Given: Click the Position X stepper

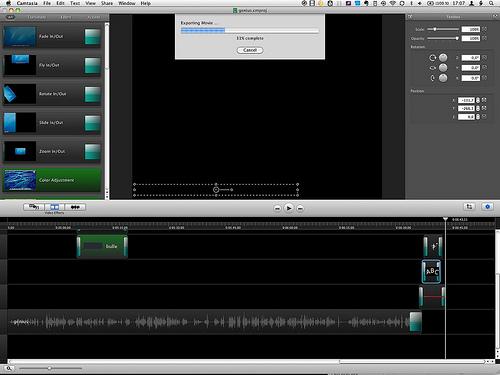Looking at the screenshot, I should (x=478, y=100).
